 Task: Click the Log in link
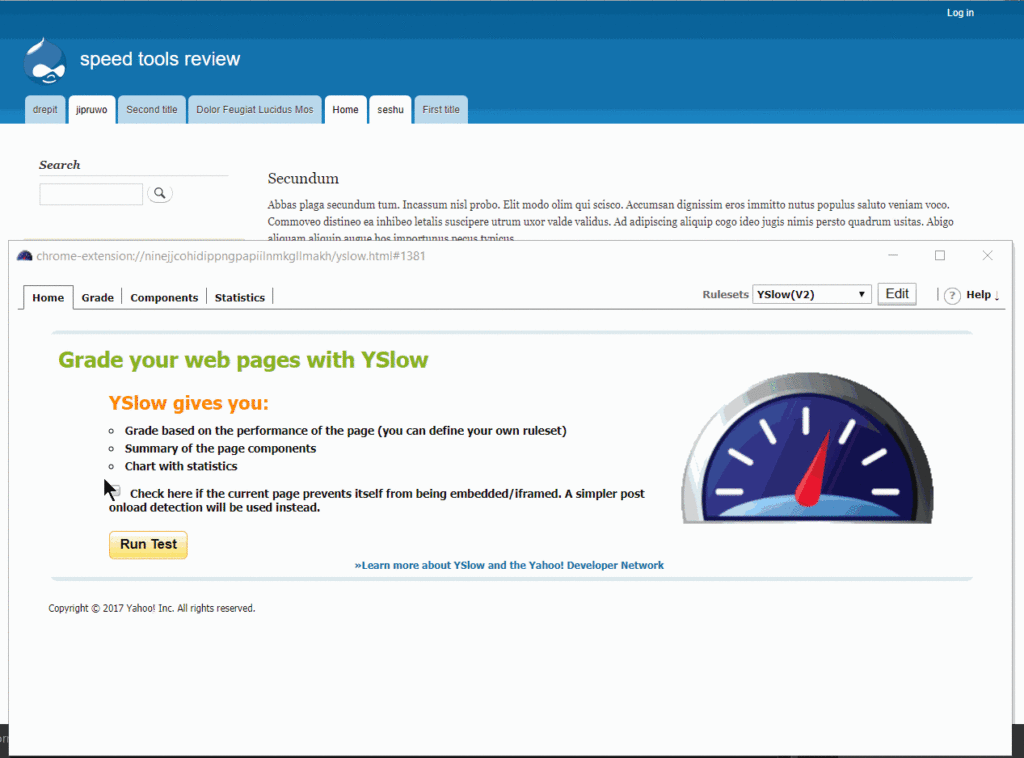pos(960,13)
